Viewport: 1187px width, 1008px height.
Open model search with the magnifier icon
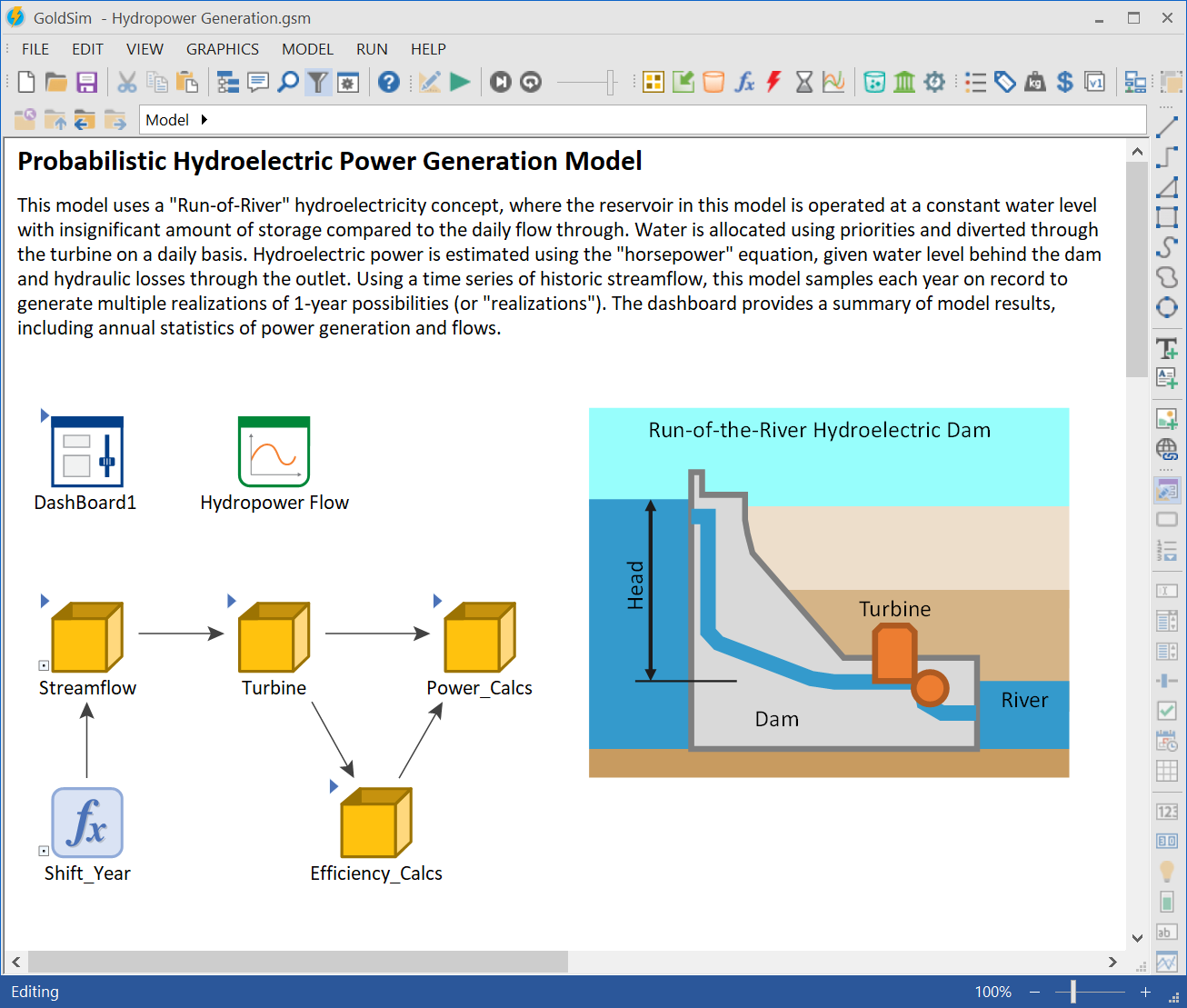(x=288, y=82)
